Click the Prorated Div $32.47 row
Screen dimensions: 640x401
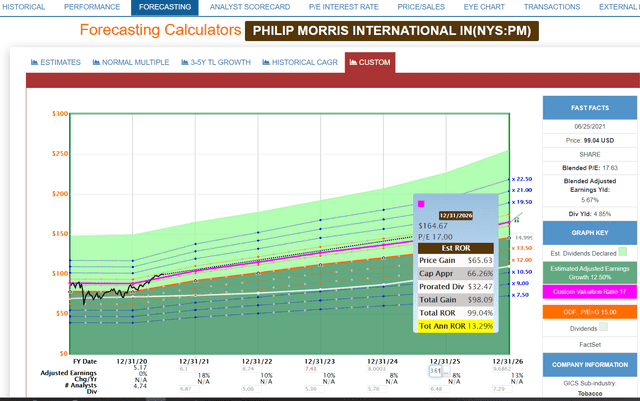456,287
